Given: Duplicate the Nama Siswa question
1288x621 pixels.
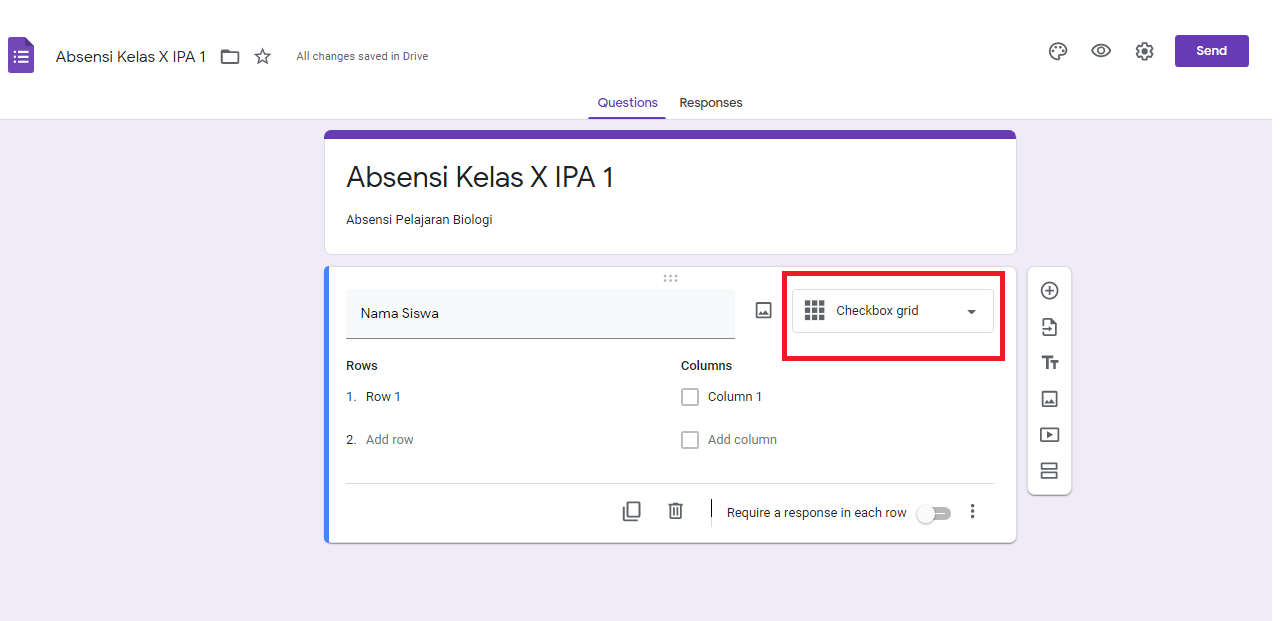Looking at the screenshot, I should (631, 511).
